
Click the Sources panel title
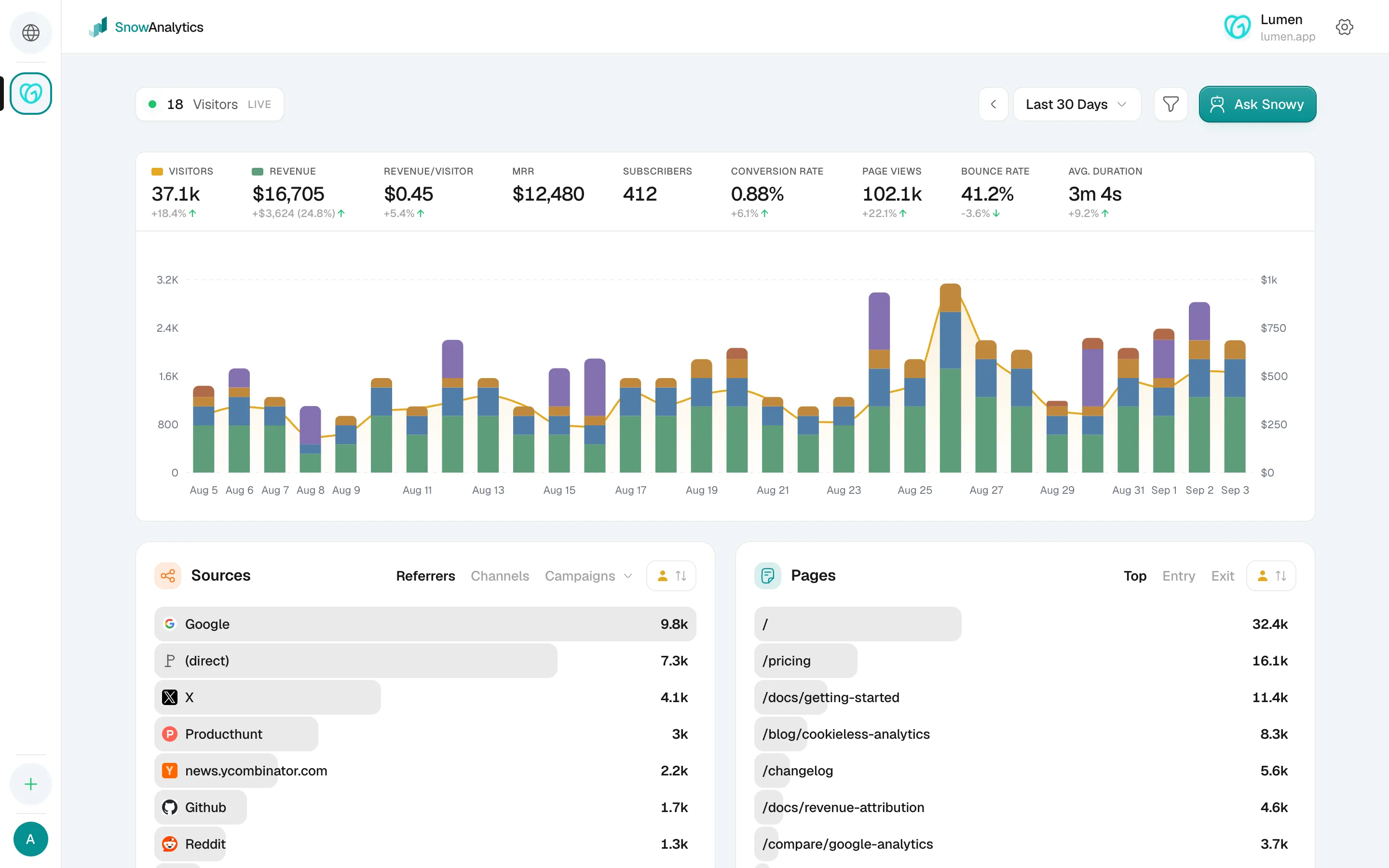coord(220,575)
